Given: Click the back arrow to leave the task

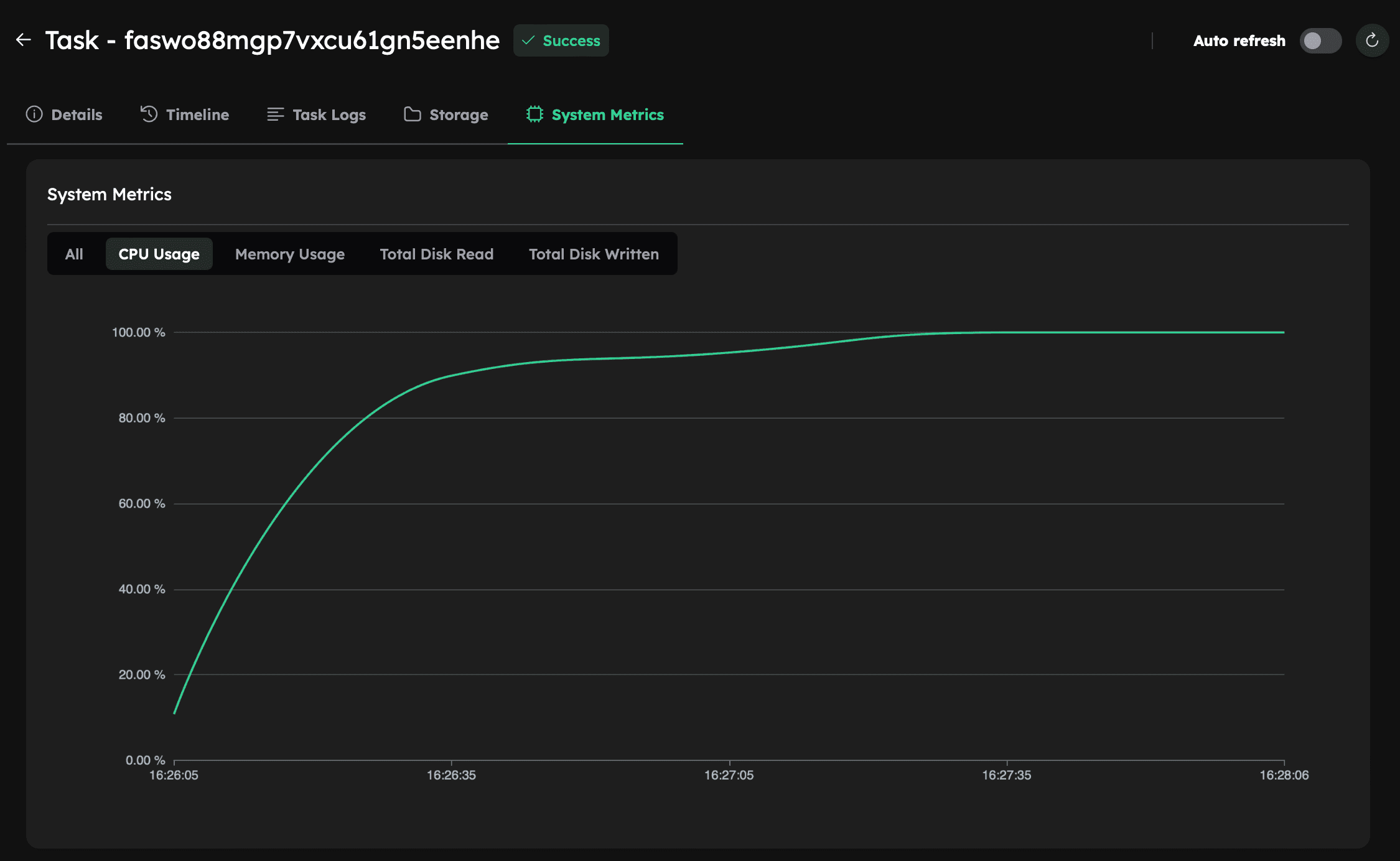Looking at the screenshot, I should click(x=23, y=40).
